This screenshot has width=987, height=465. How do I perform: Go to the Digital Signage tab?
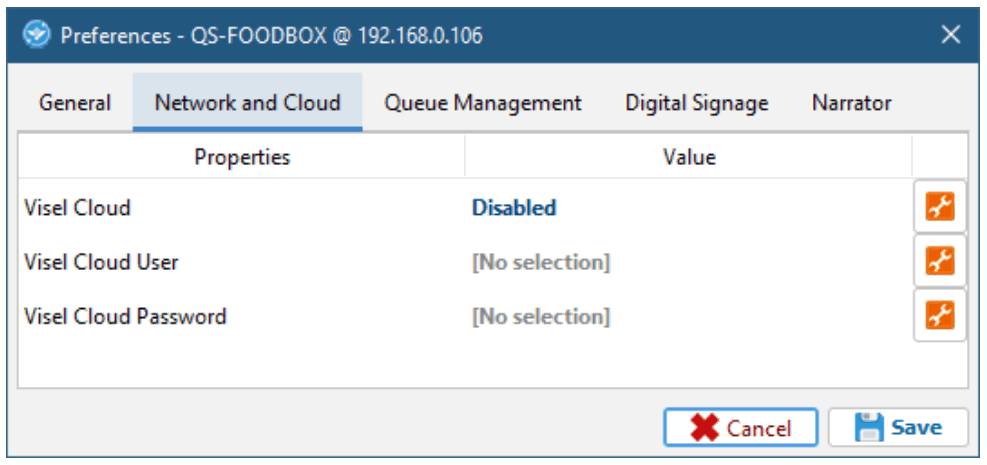[696, 103]
